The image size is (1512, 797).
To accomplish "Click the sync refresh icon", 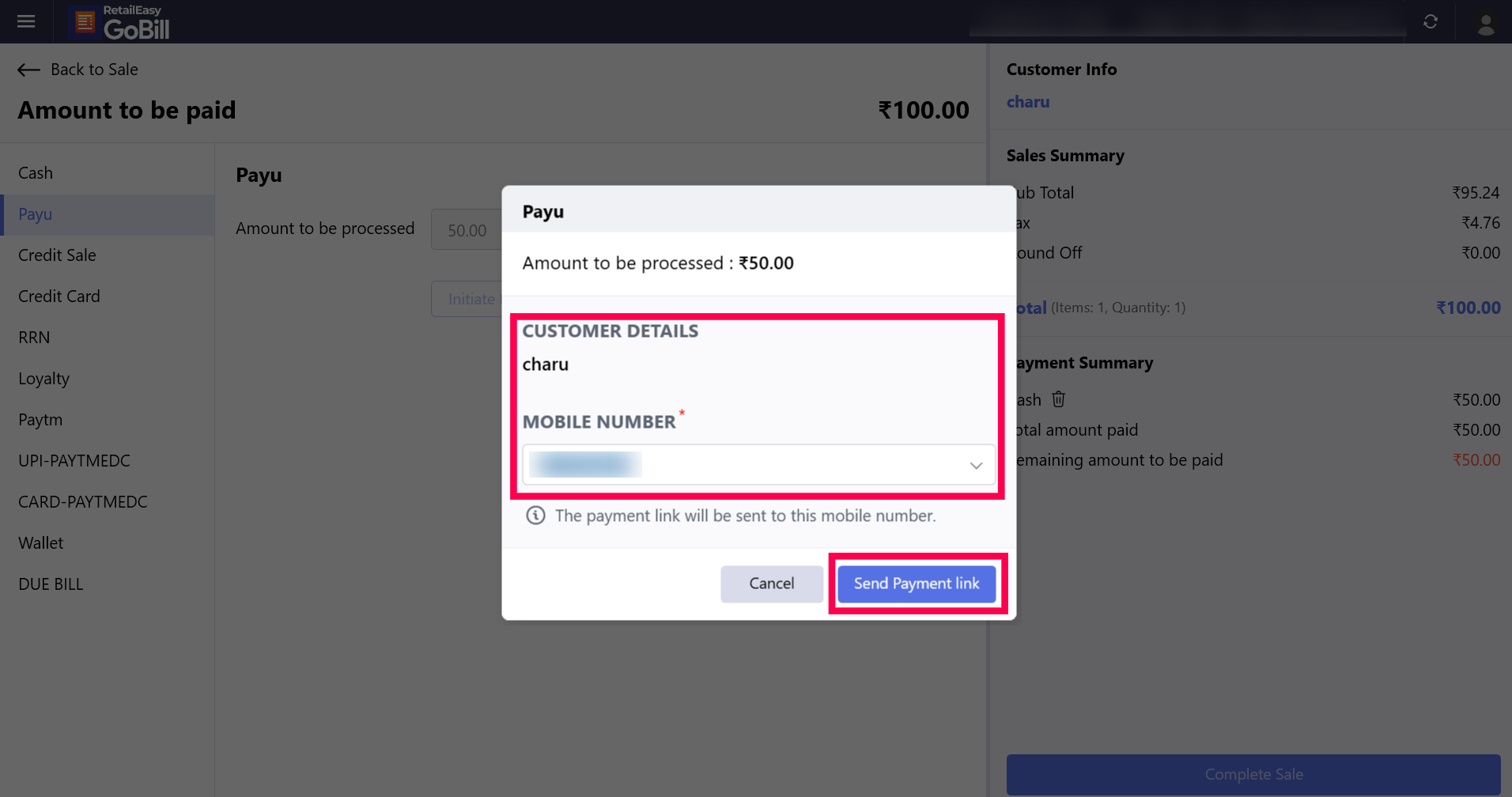I will (1430, 21).
